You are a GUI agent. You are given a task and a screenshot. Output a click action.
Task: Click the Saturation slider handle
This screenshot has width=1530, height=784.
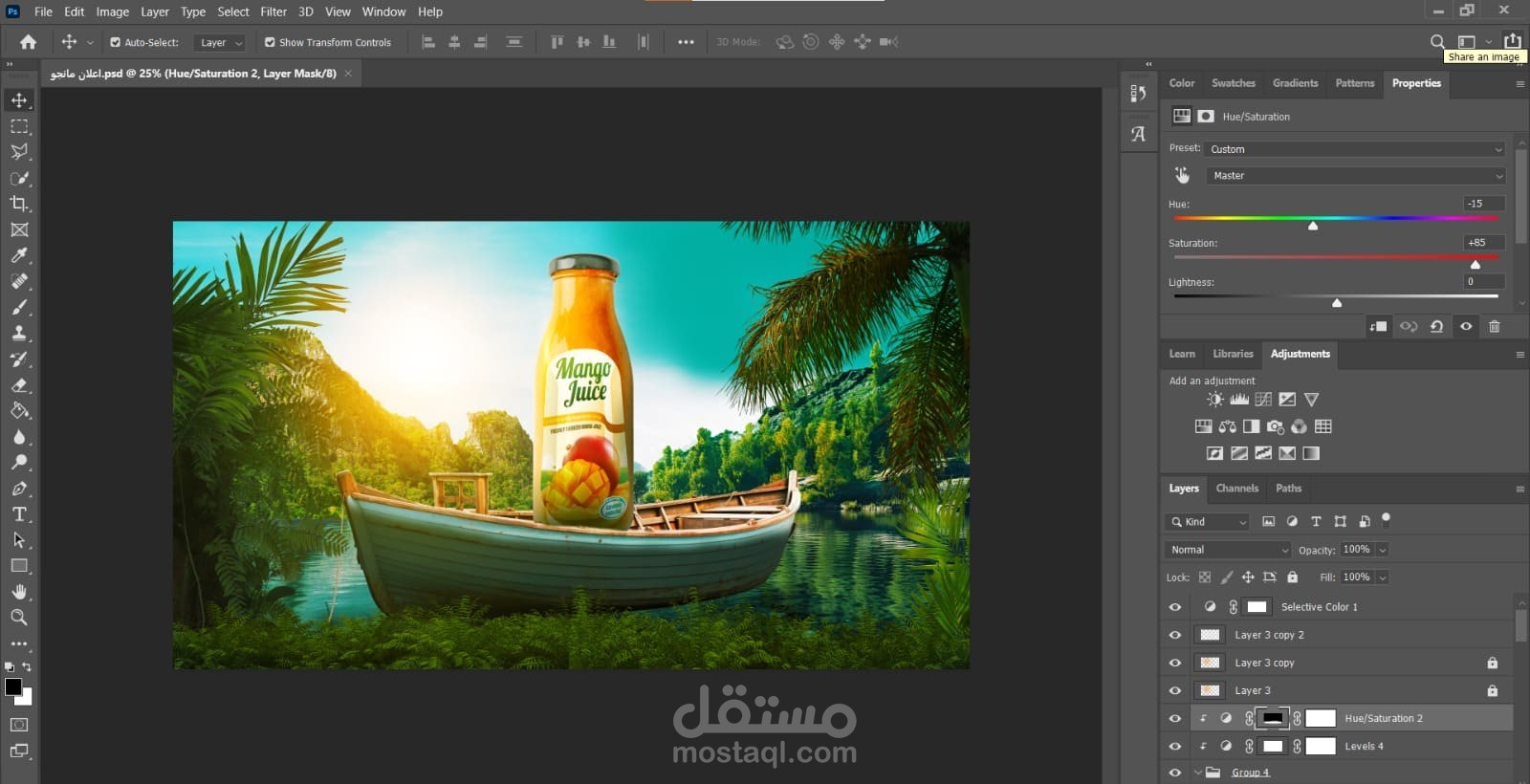click(x=1475, y=265)
